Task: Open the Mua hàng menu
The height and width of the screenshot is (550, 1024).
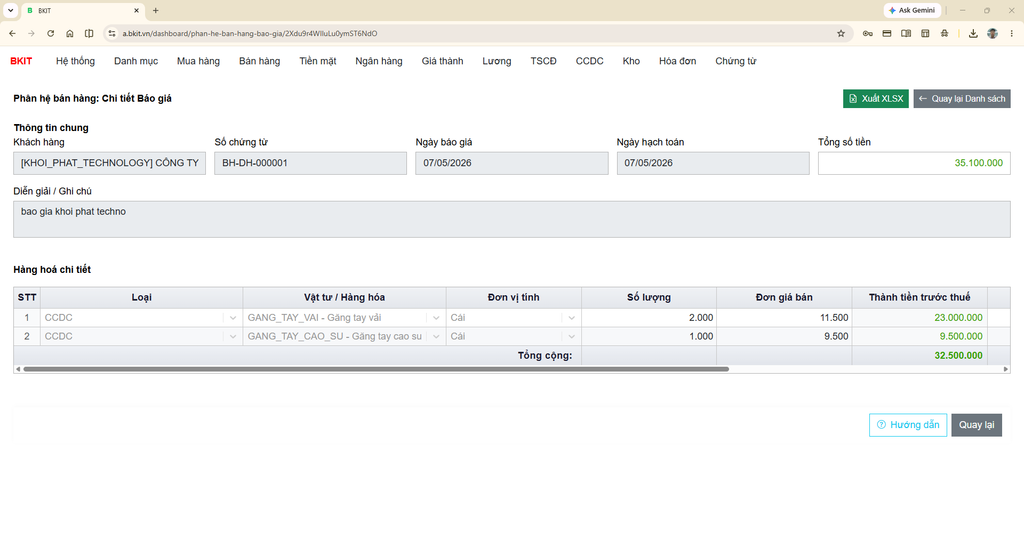Action: click(x=199, y=61)
